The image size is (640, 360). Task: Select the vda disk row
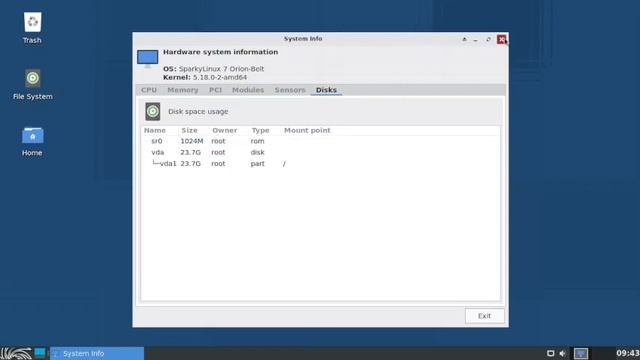point(320,152)
